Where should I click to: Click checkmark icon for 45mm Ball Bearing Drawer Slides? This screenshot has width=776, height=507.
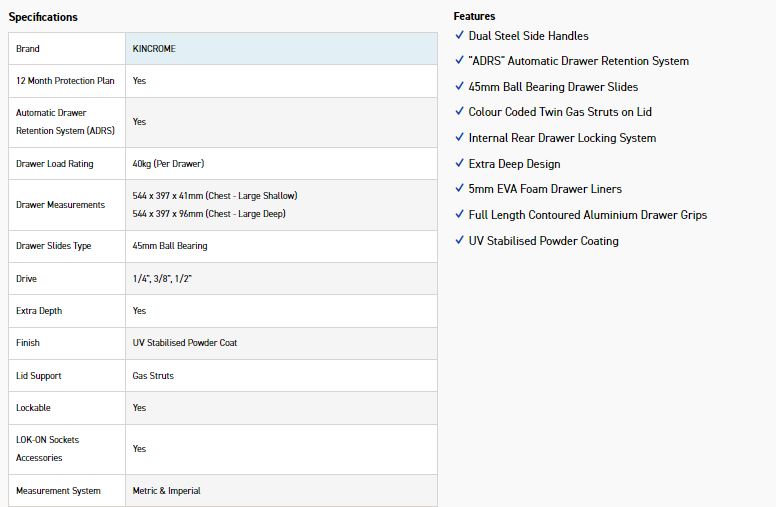coord(459,87)
